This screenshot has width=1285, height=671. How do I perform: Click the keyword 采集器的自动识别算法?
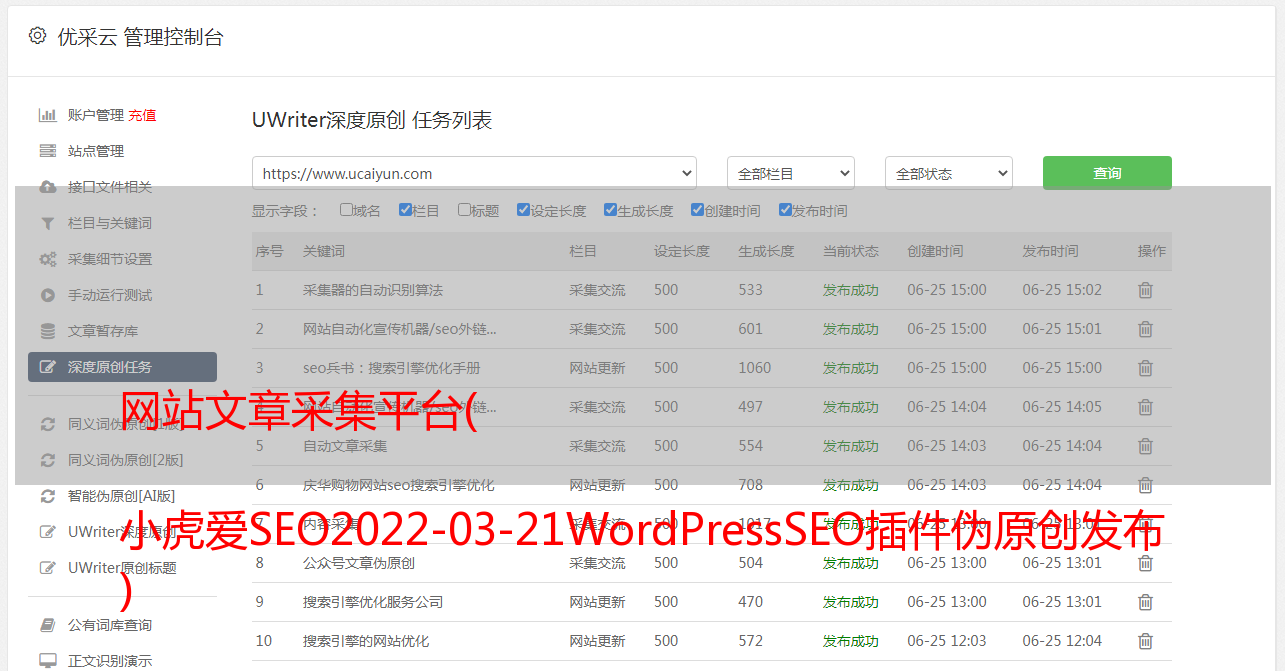[373, 290]
